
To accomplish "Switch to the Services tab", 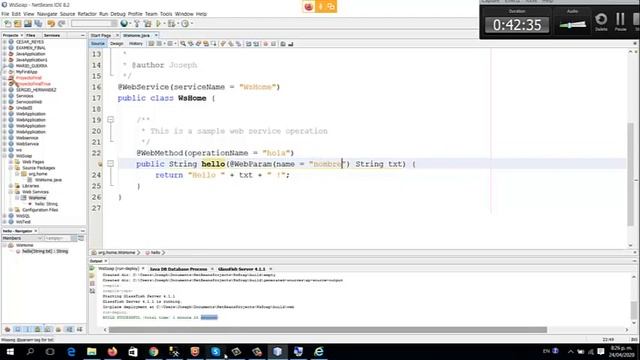I will tap(52, 36).
